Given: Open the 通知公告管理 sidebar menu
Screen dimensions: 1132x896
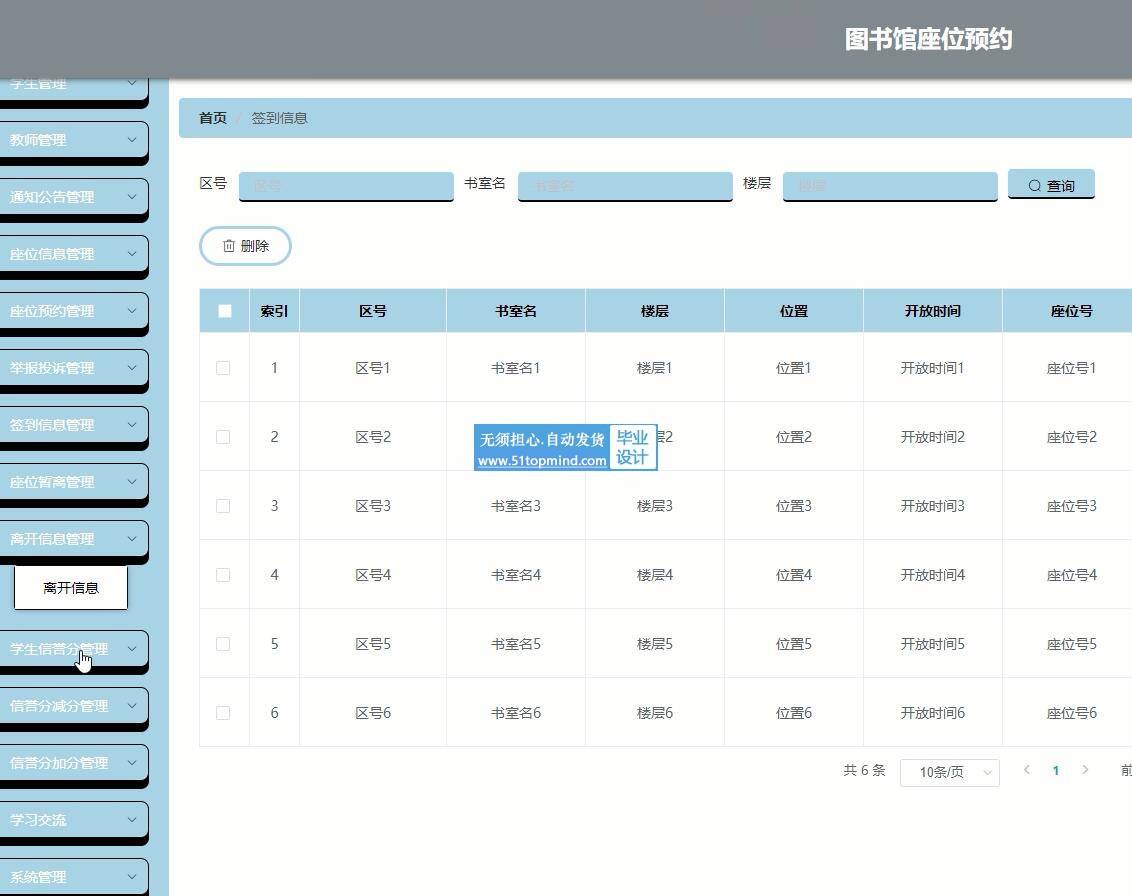Looking at the screenshot, I should (x=74, y=196).
